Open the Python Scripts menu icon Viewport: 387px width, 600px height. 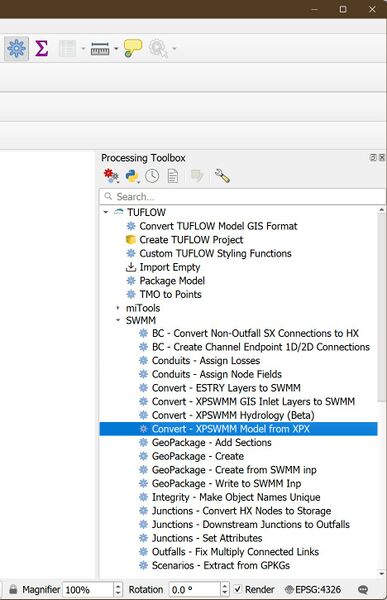pyautogui.click(x=132, y=176)
